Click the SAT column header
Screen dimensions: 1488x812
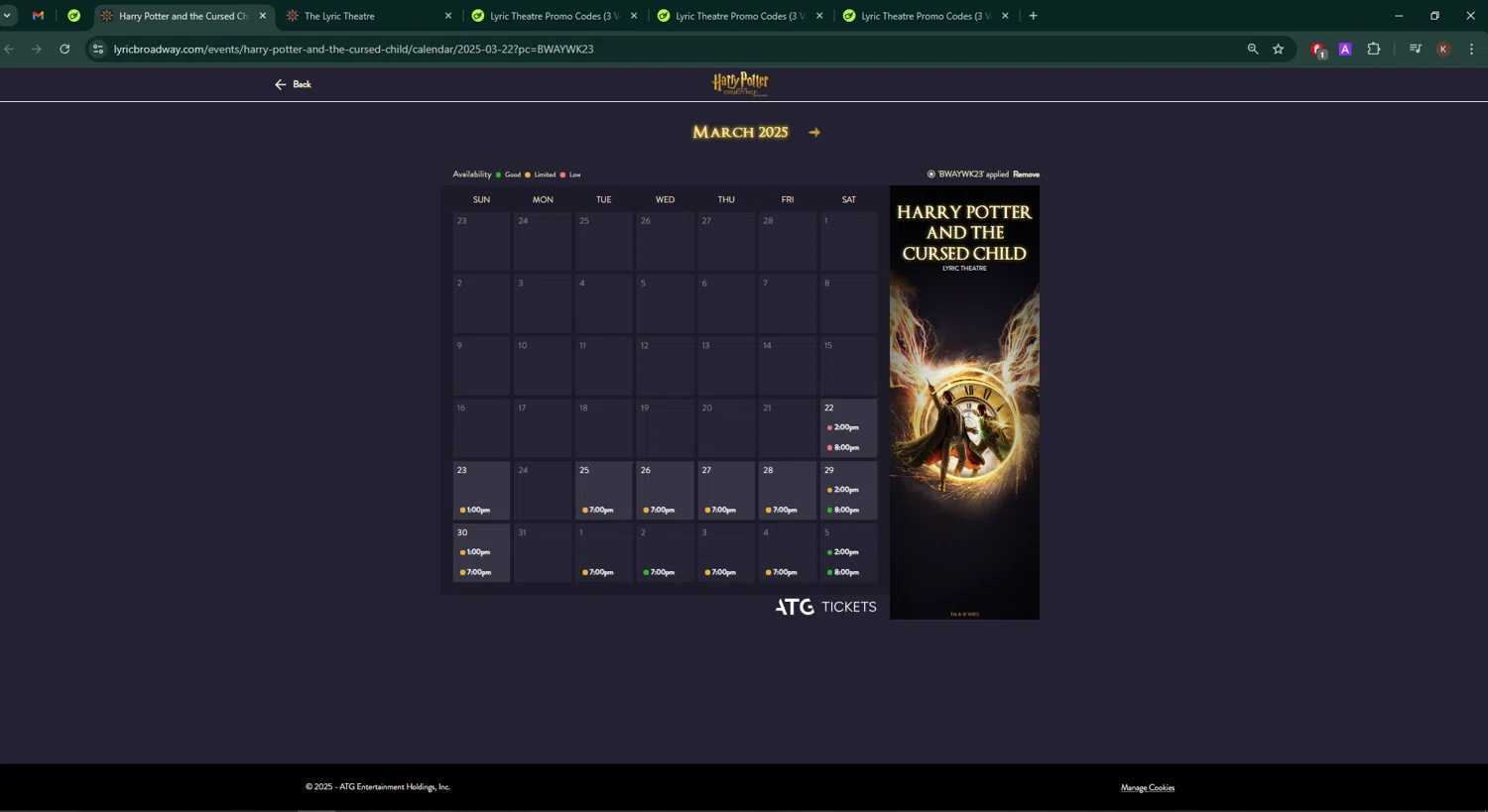849,199
